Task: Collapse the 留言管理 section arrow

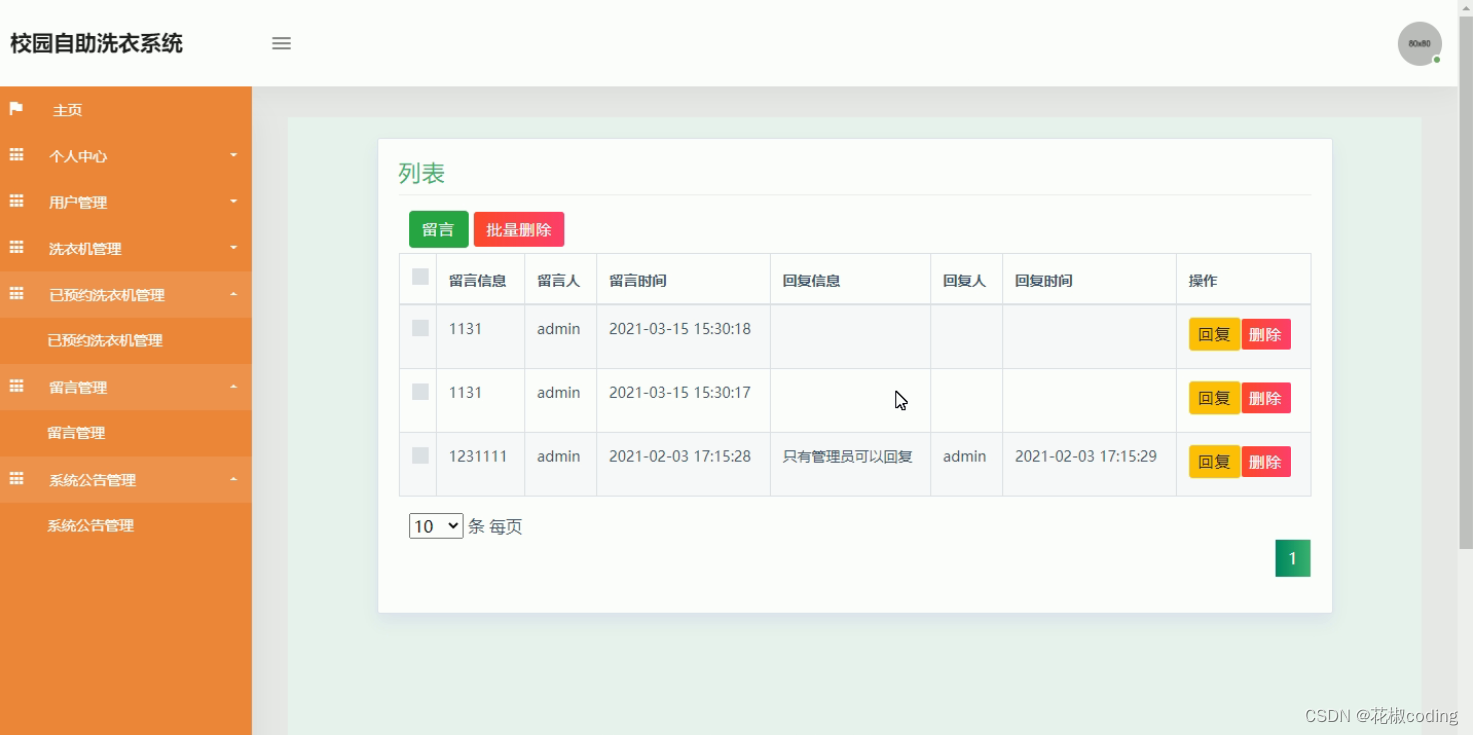Action: coord(234,386)
